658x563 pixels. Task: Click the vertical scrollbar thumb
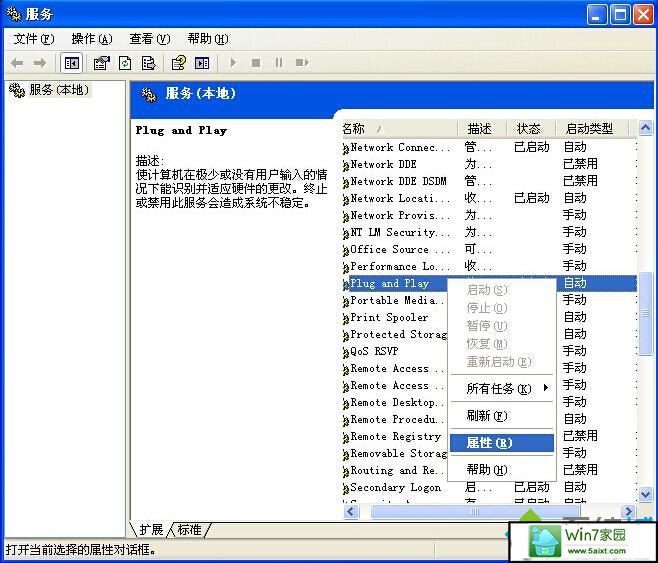click(x=645, y=313)
